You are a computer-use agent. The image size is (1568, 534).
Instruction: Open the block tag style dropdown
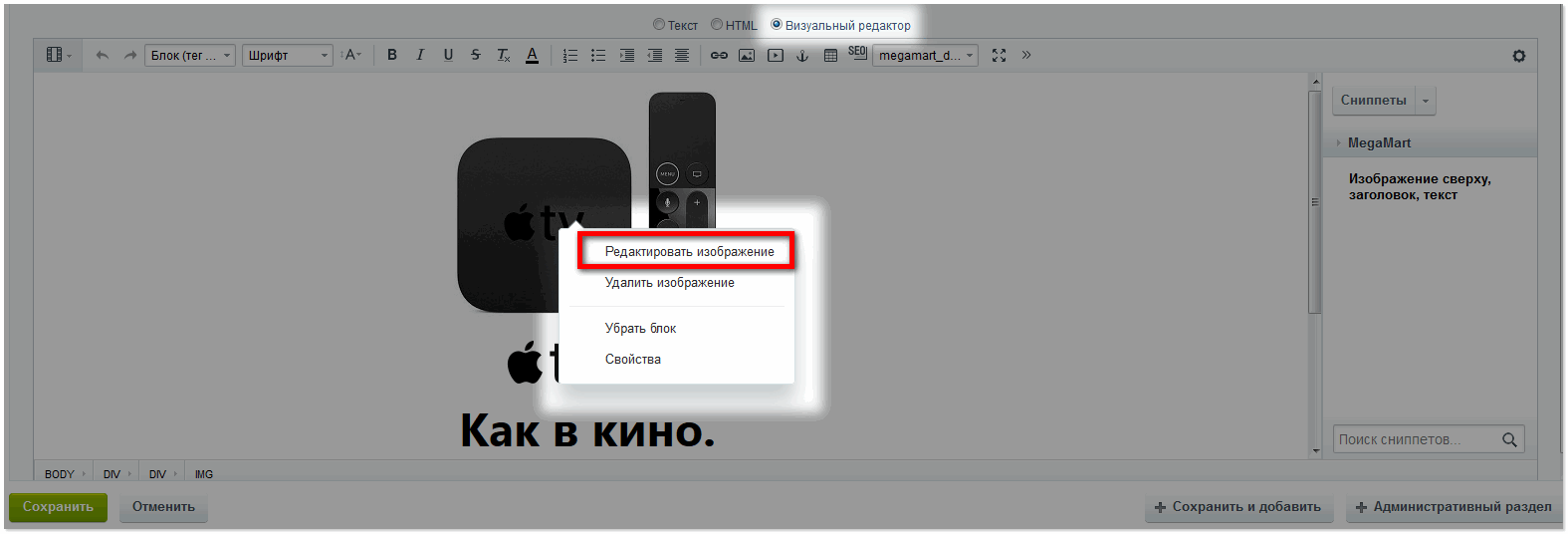tap(190, 55)
